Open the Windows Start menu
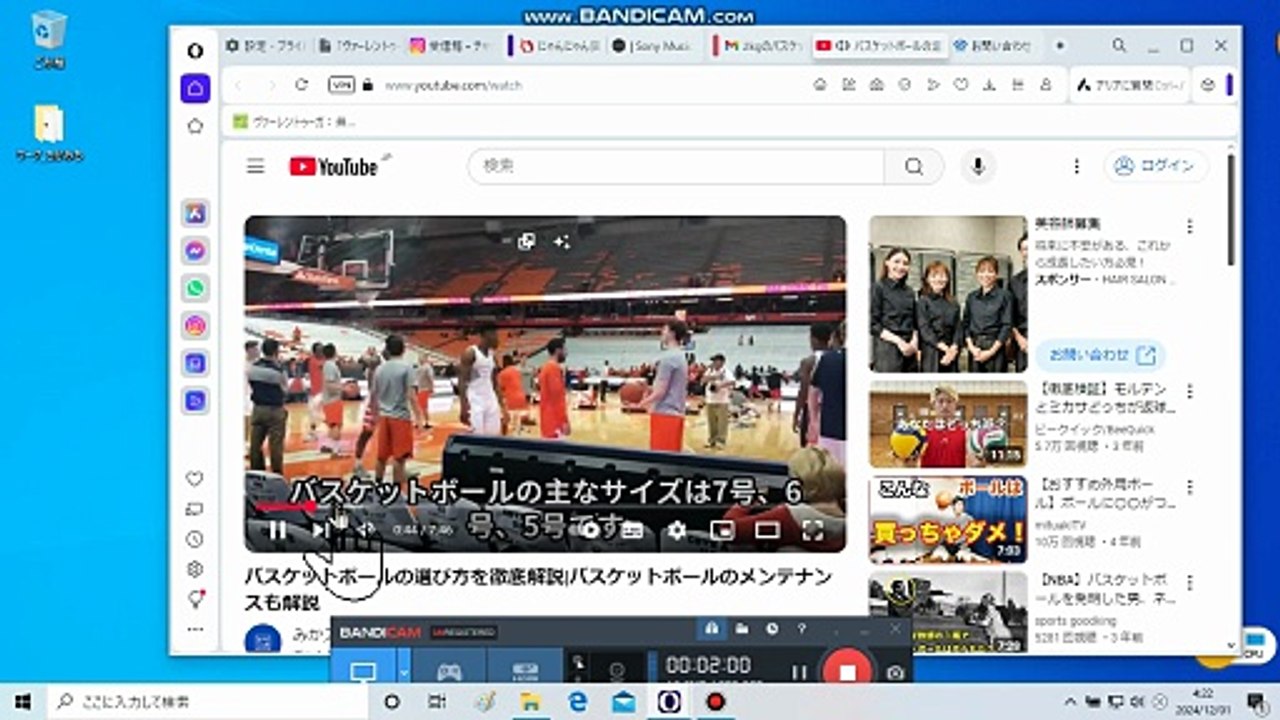Screen dimensions: 1280x720 tap(23, 701)
